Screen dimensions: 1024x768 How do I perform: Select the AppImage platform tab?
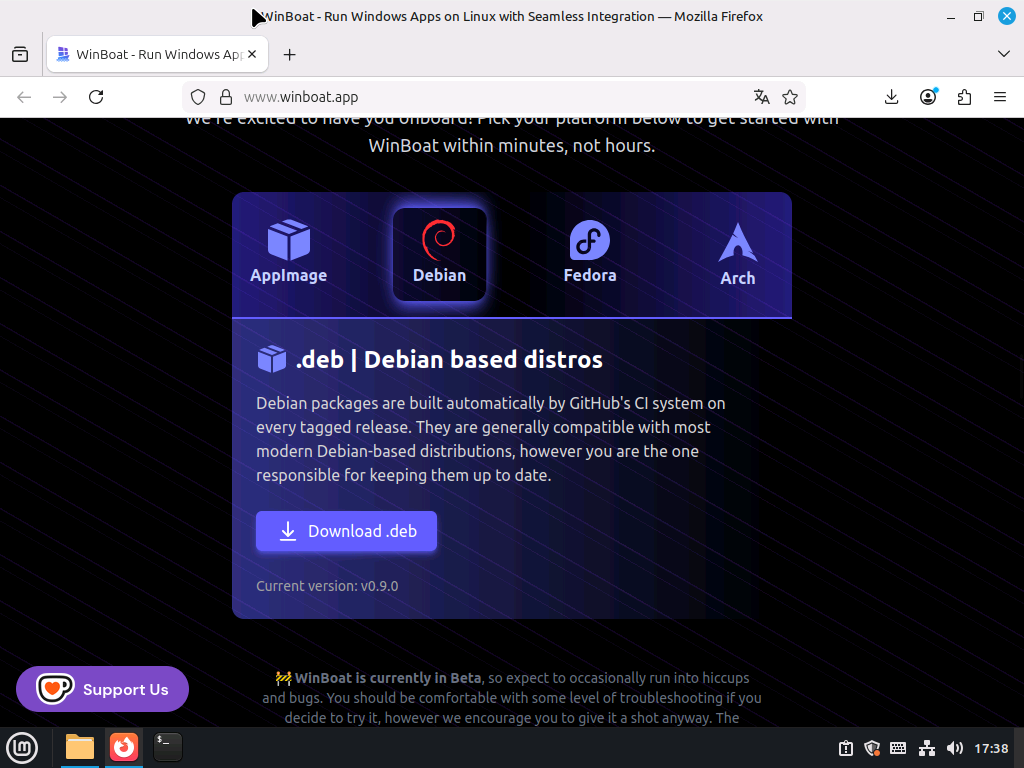289,253
